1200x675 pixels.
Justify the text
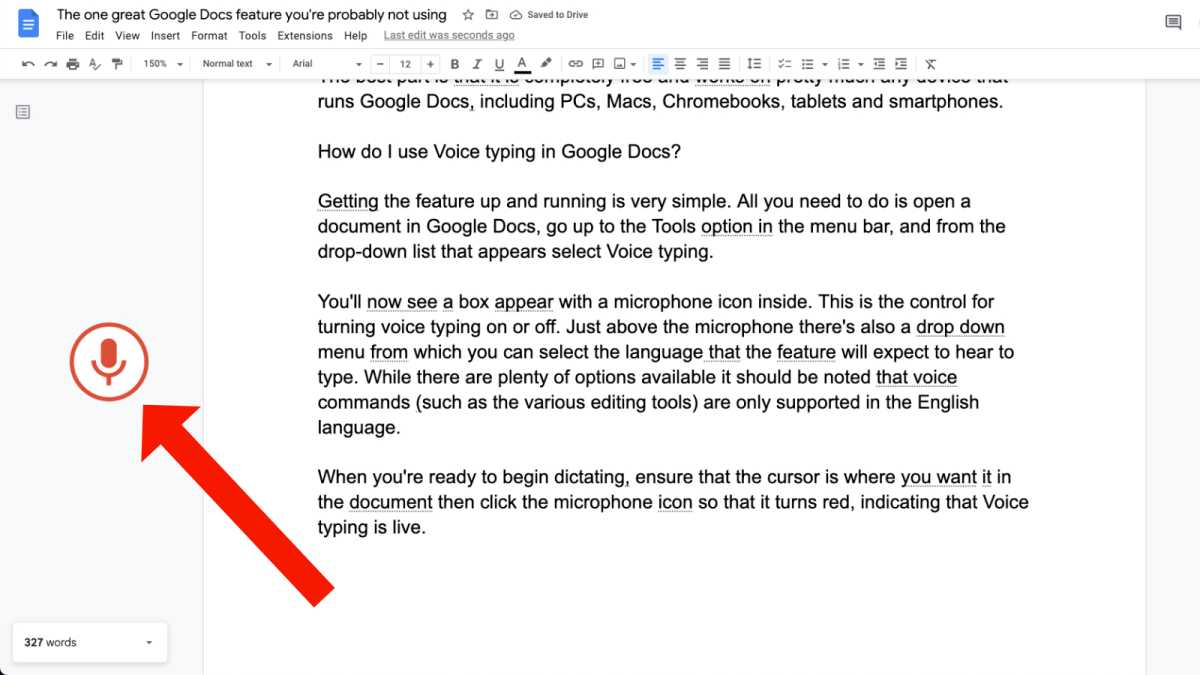724,64
